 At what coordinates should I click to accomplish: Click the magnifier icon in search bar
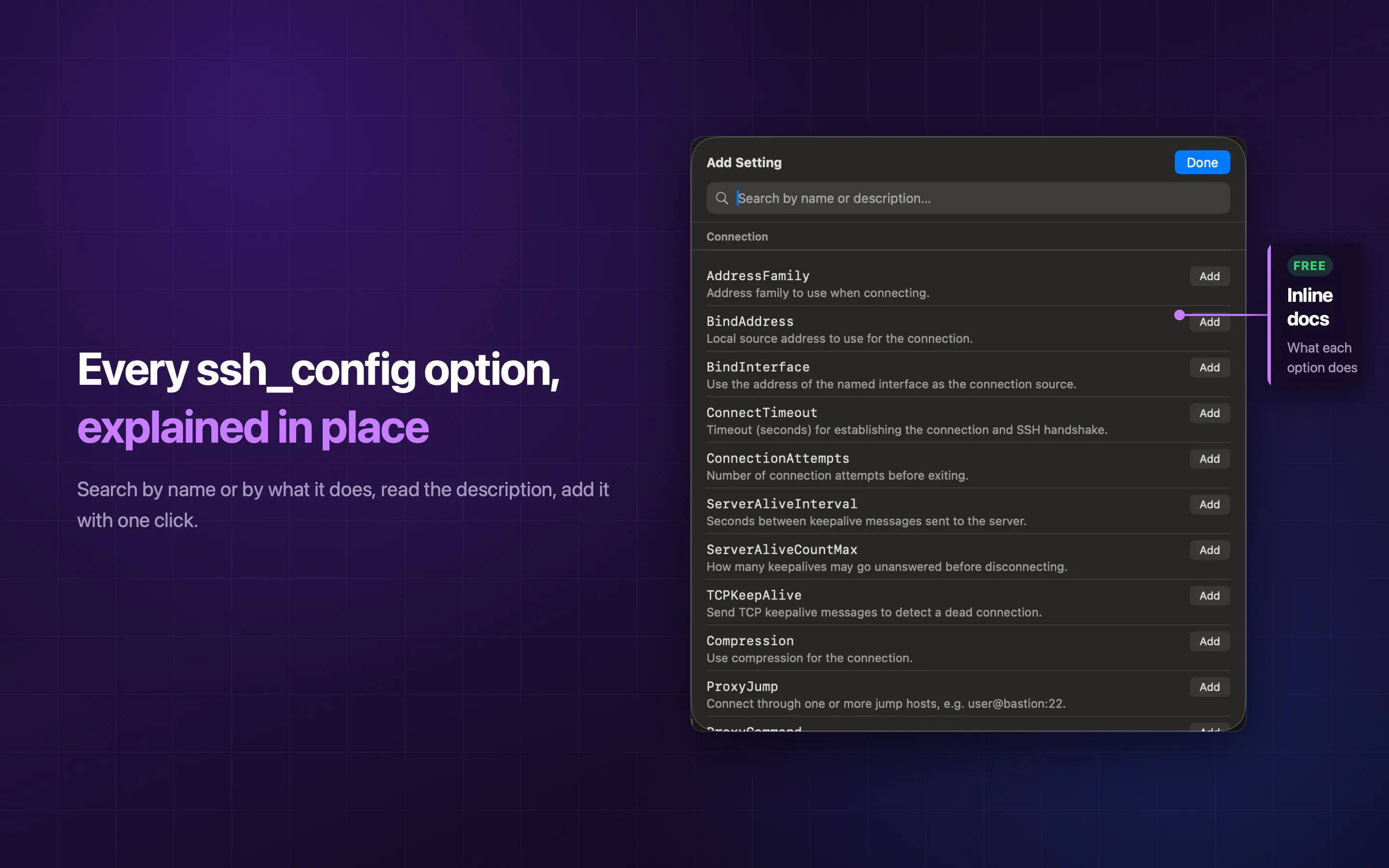click(x=722, y=198)
